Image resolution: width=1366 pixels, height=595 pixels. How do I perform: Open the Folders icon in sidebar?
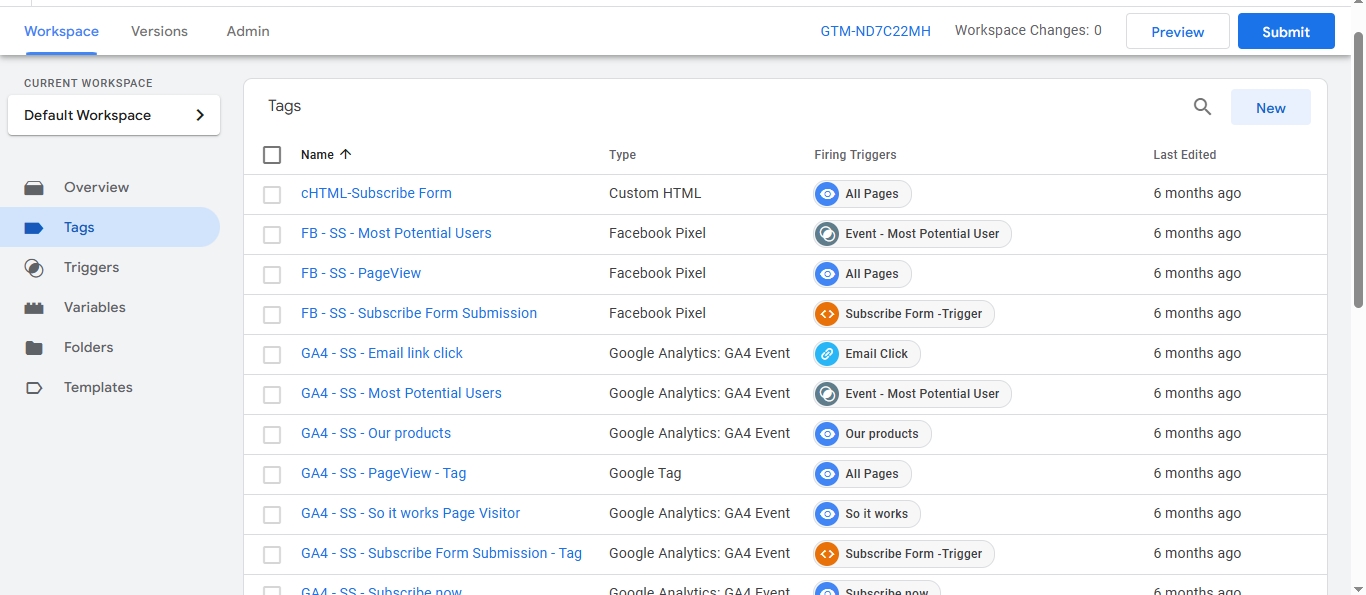34,348
